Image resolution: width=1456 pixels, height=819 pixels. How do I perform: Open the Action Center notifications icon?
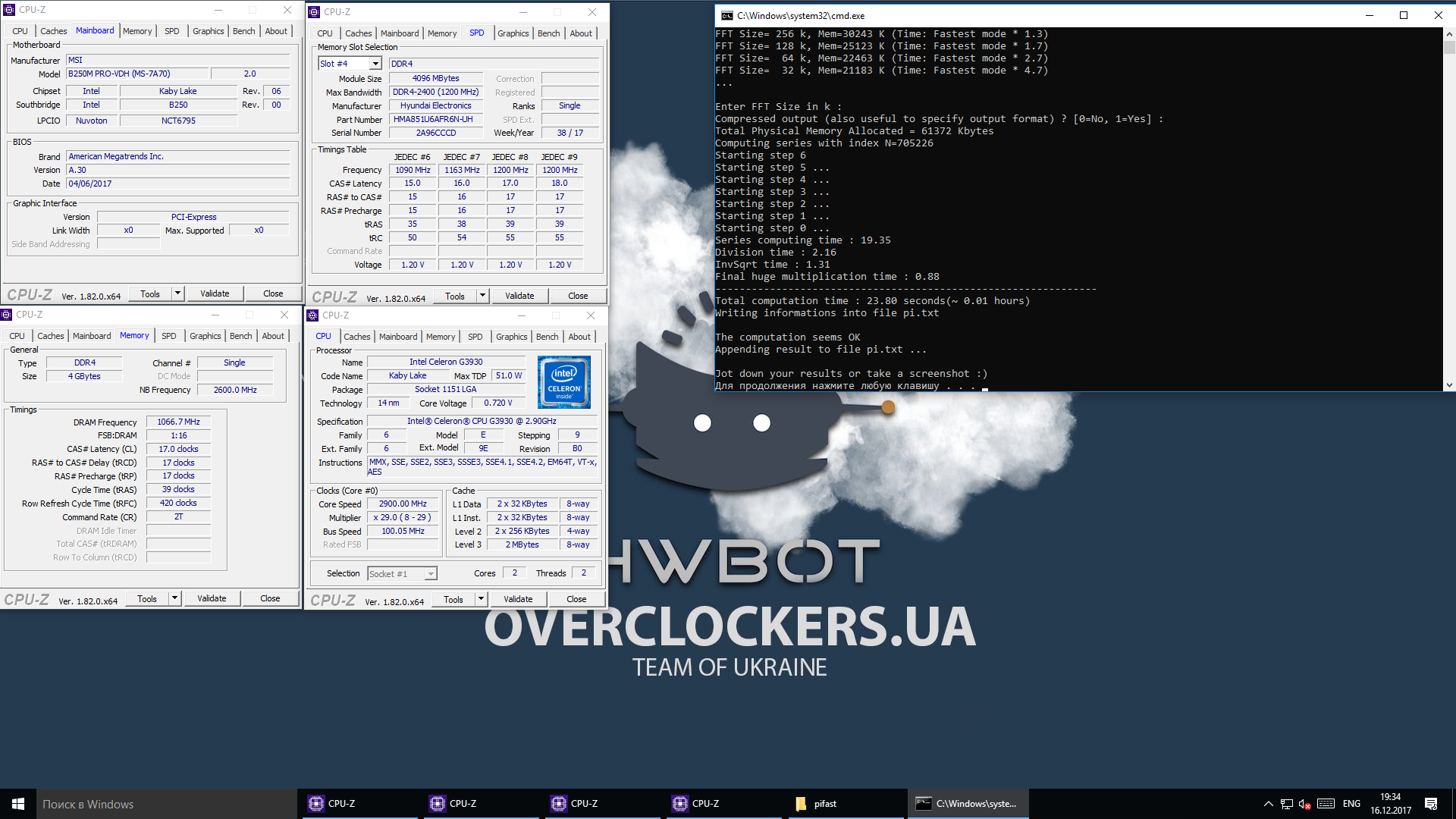click(x=1431, y=804)
